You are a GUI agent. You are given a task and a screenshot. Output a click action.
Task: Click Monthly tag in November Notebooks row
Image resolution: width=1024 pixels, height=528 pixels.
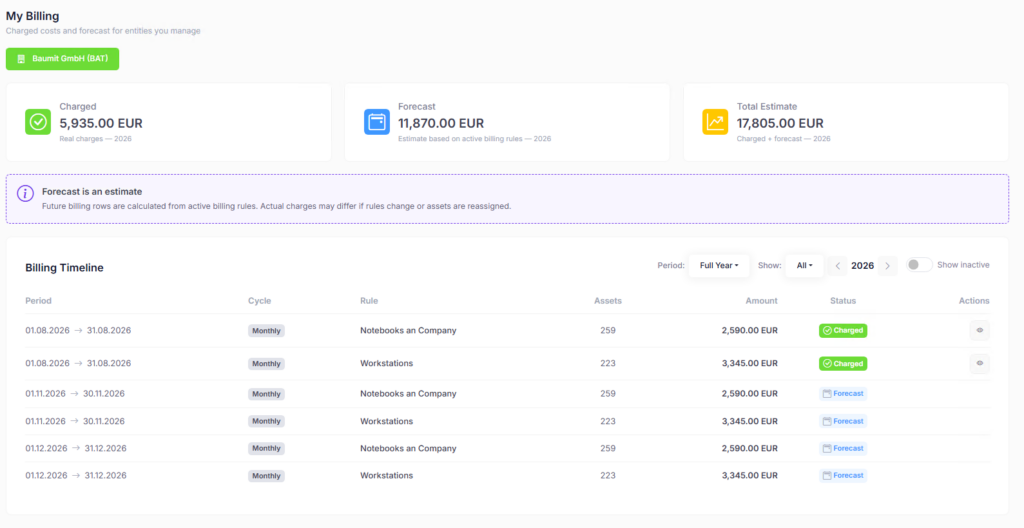click(x=266, y=394)
